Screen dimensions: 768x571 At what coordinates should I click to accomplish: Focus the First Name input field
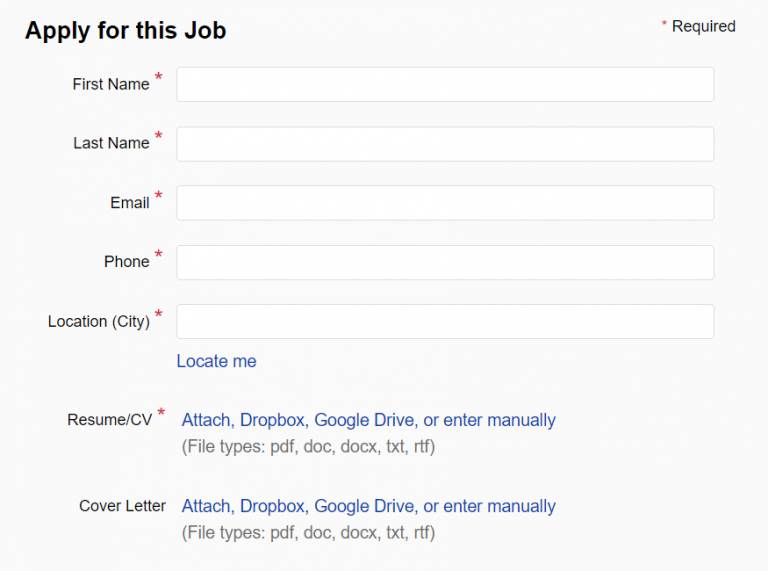tap(445, 85)
